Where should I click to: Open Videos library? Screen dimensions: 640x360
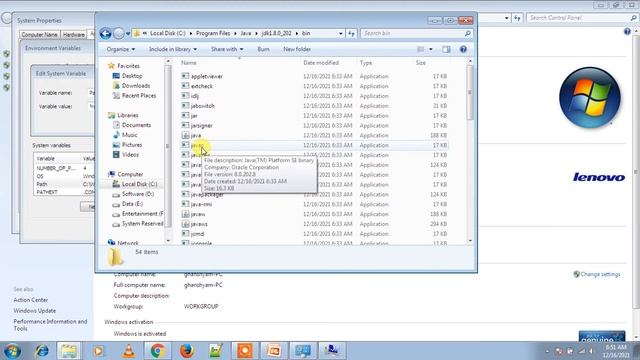130,155
